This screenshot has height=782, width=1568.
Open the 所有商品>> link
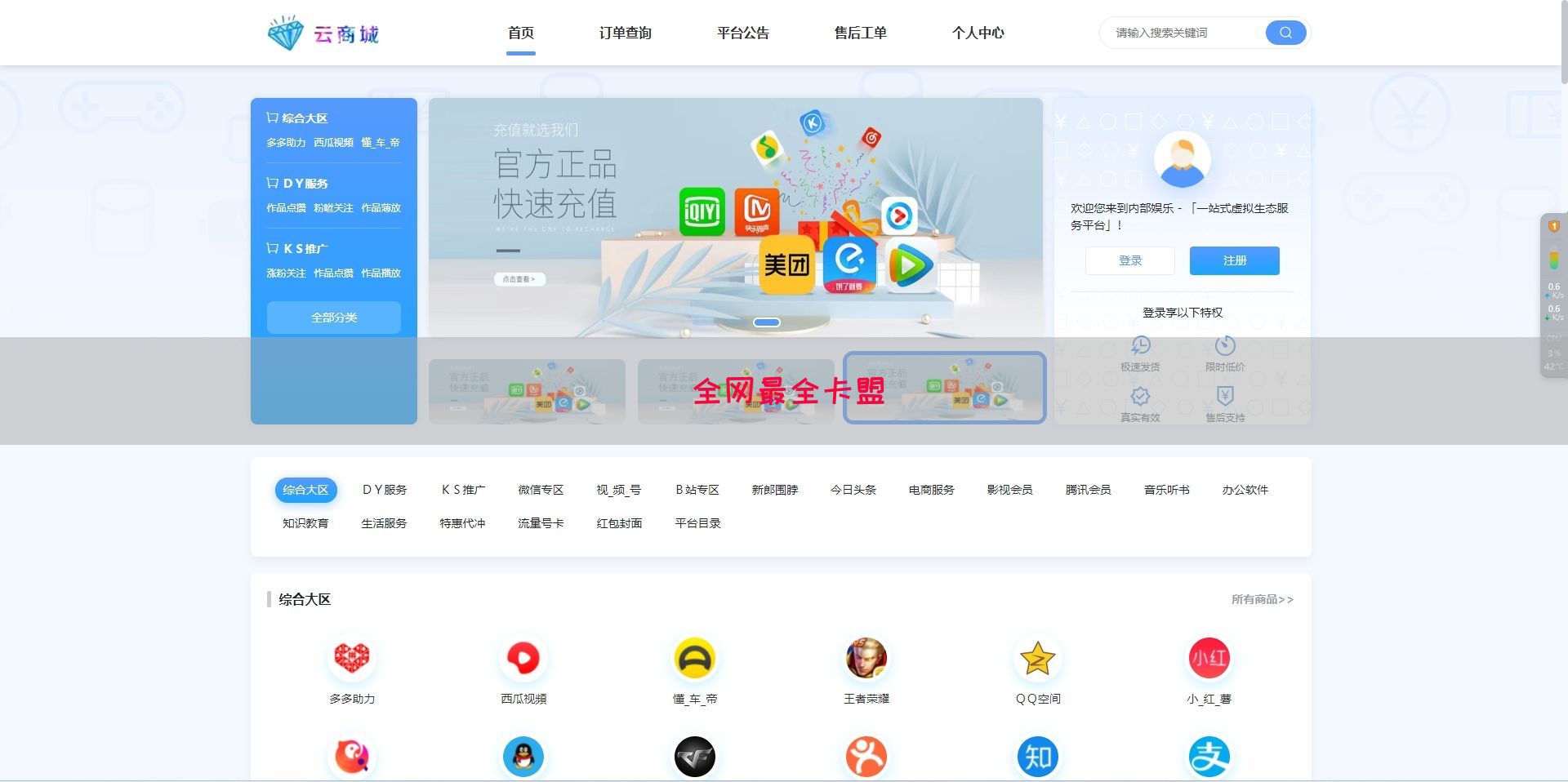(1263, 599)
